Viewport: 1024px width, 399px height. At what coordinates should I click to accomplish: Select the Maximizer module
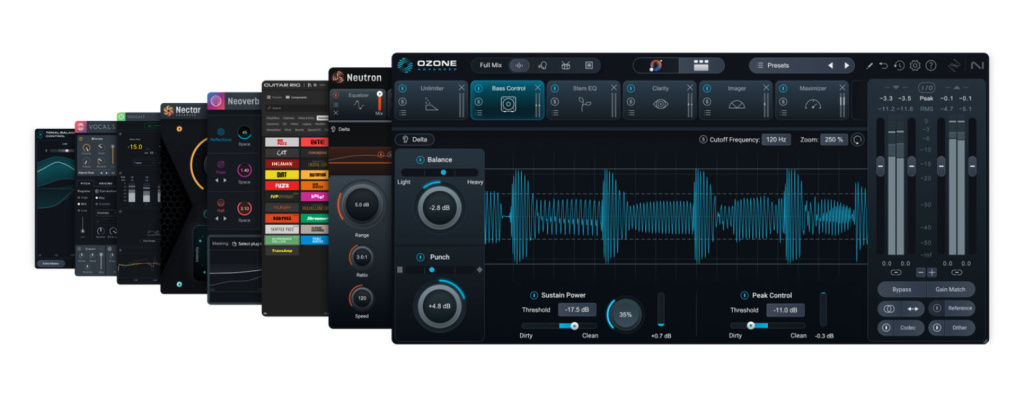pyautogui.click(x=812, y=101)
